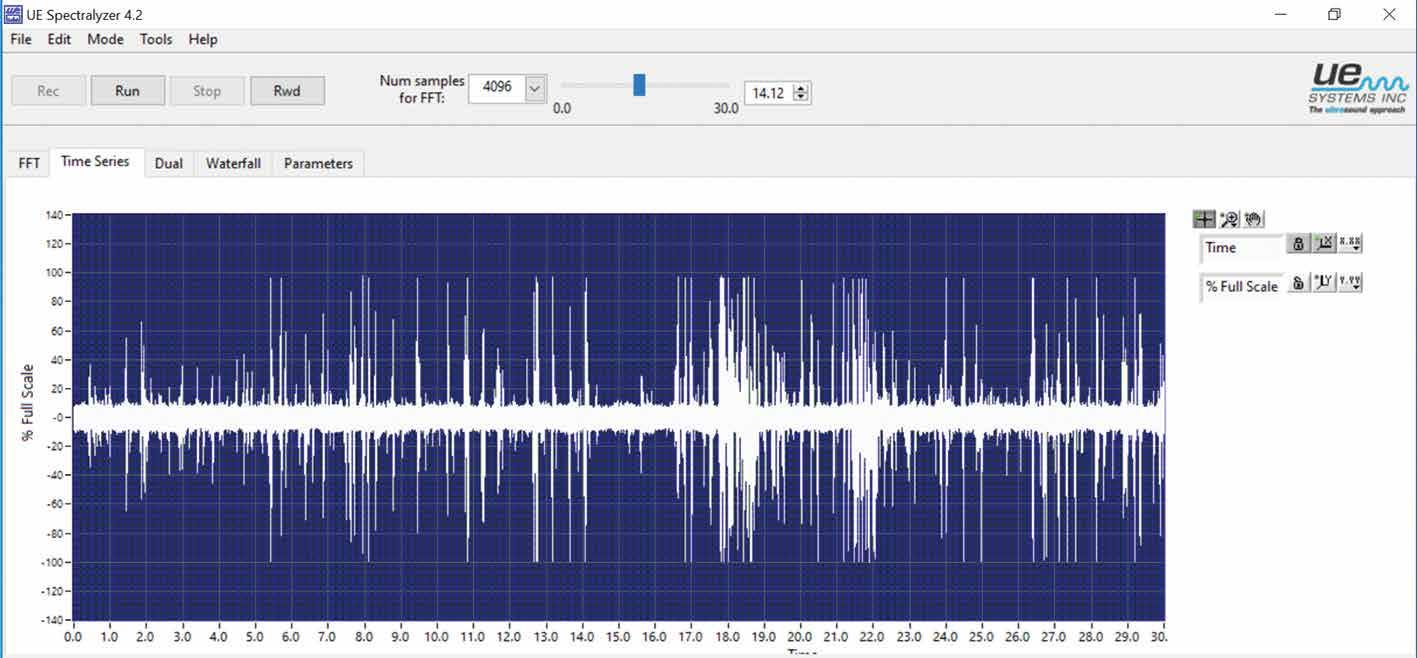The width and height of the screenshot is (1417, 658).
Task: Autoscale the % Full Scale Y axis once
Action: 1325,283
